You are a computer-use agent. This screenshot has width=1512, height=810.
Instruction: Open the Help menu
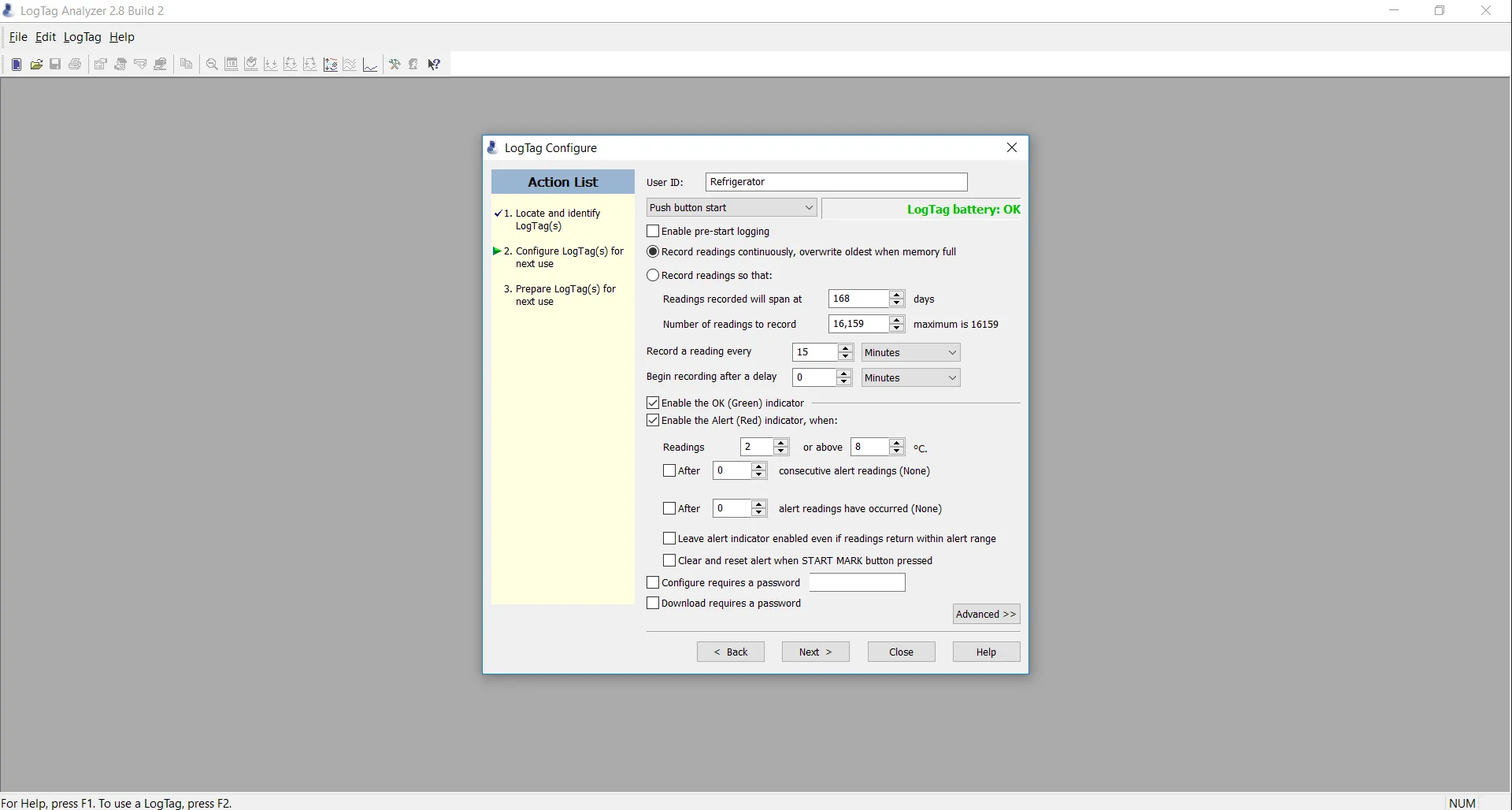(x=122, y=37)
